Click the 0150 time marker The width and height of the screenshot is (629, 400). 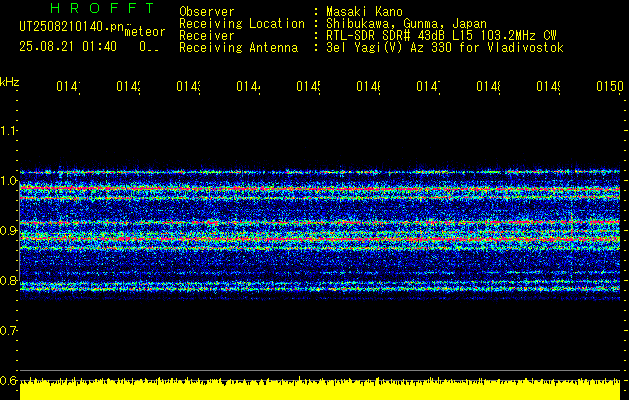coord(610,86)
